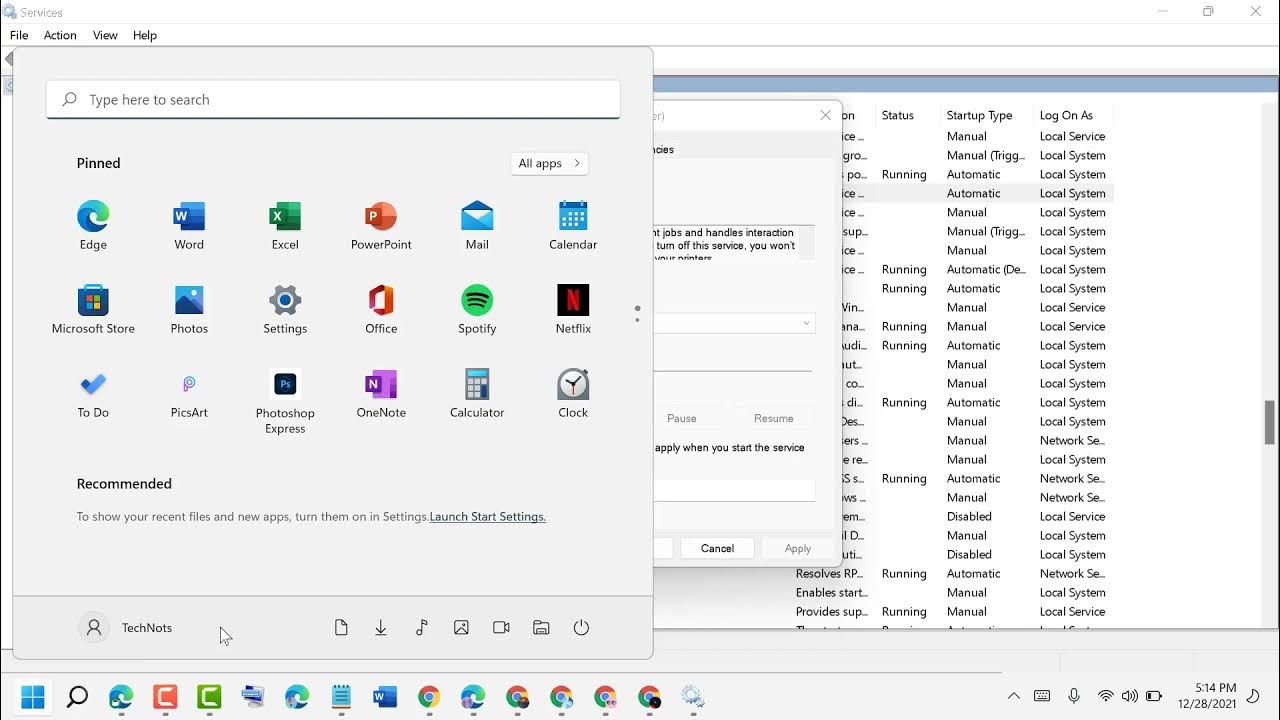Image resolution: width=1280 pixels, height=720 pixels.
Task: Click the microphone tray icon
Action: click(x=1074, y=696)
